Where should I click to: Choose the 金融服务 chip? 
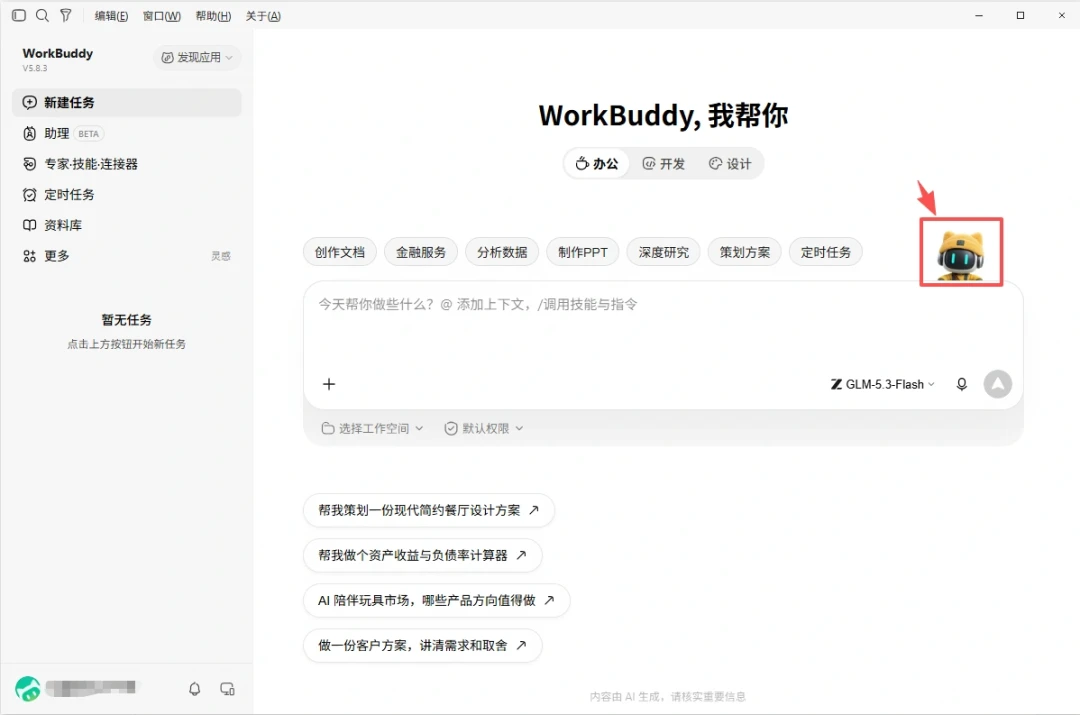[421, 253]
